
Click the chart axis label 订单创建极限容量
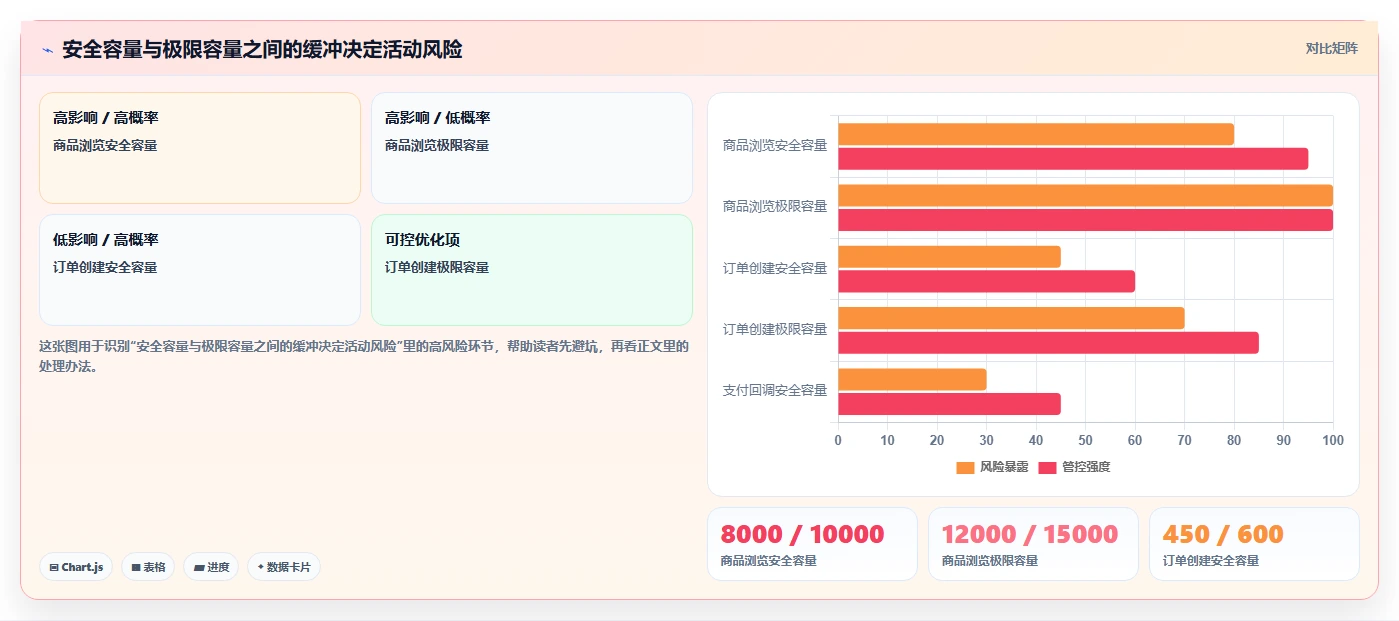click(775, 330)
